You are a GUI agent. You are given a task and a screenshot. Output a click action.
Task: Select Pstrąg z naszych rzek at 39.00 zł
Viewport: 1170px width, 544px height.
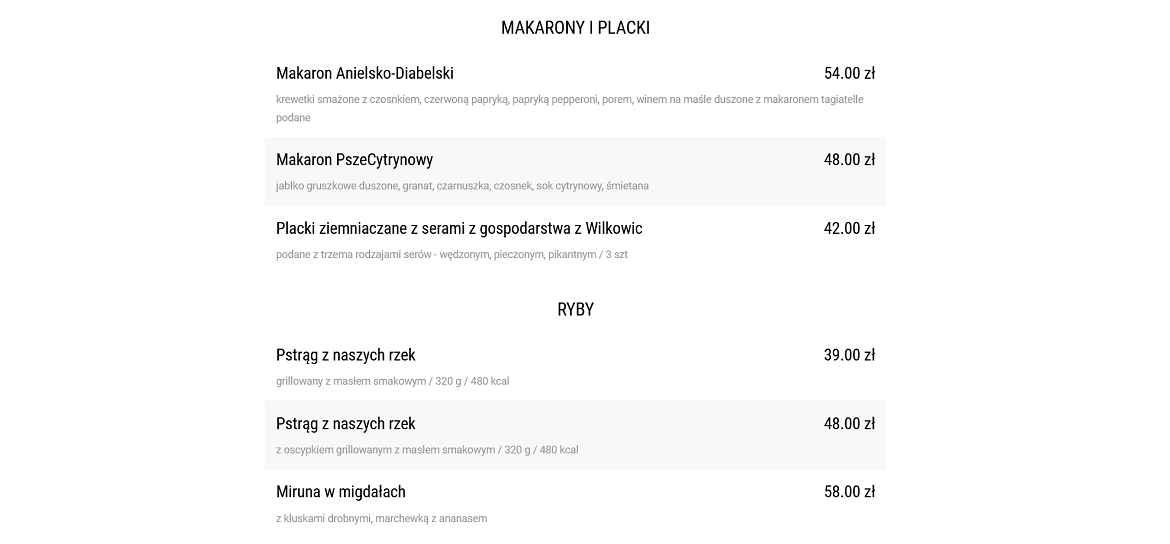click(x=345, y=355)
